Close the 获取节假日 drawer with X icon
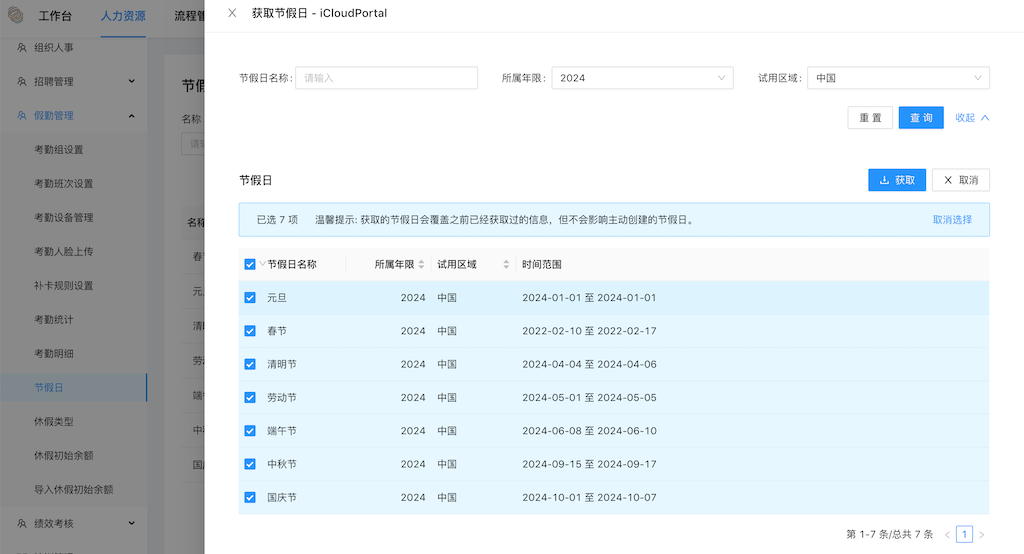Viewport: 1024px width, 554px height. tap(232, 13)
